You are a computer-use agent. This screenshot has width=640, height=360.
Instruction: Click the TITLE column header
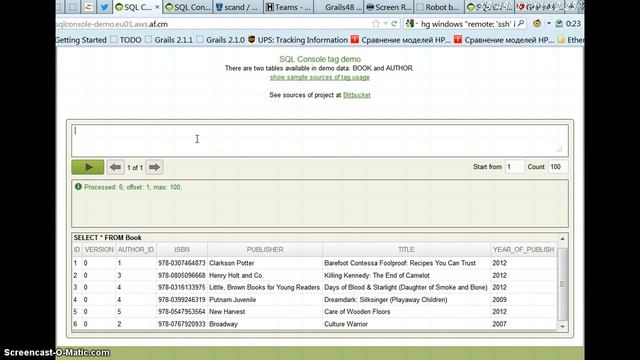[406, 249]
